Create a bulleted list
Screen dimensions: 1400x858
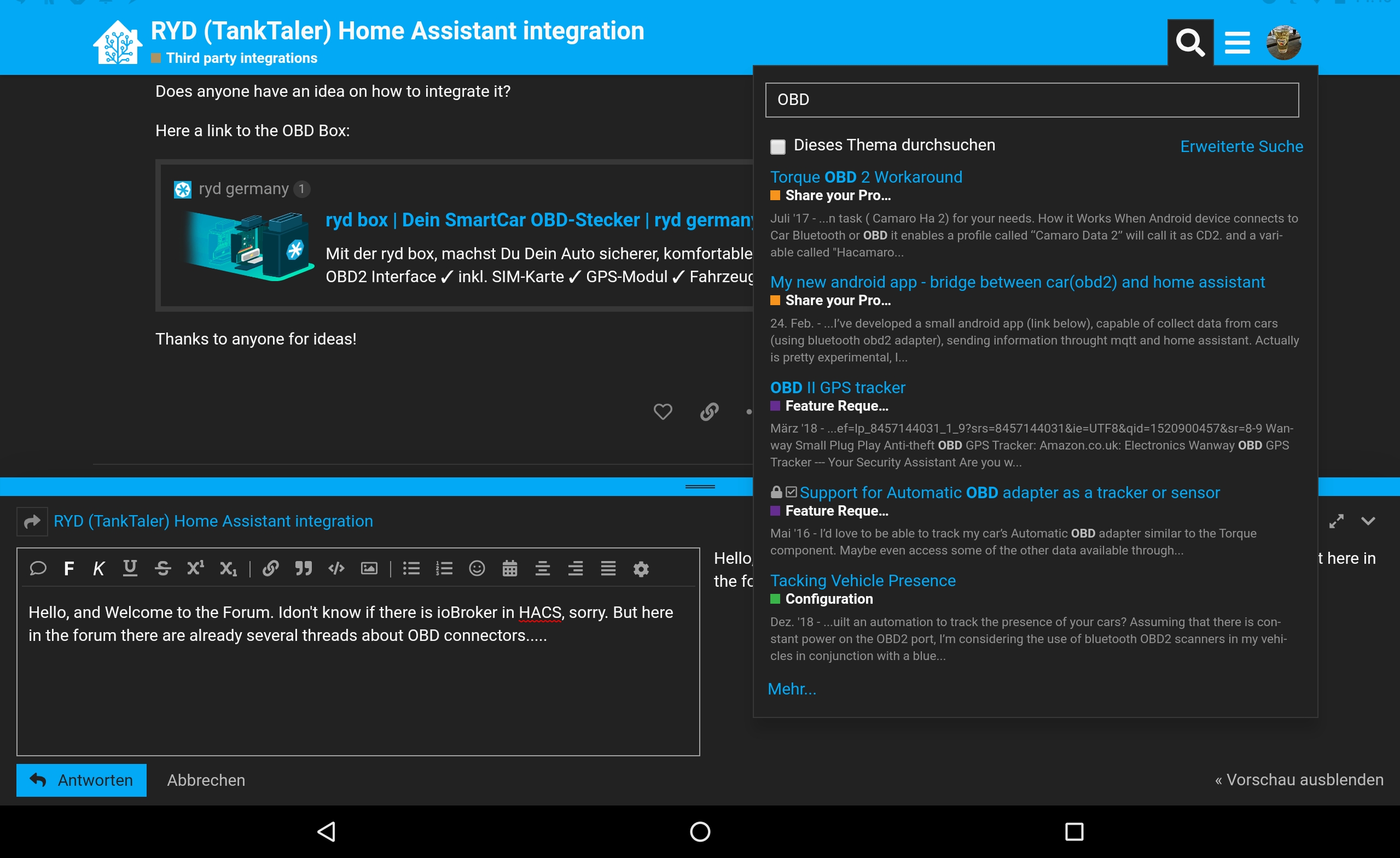[411, 568]
